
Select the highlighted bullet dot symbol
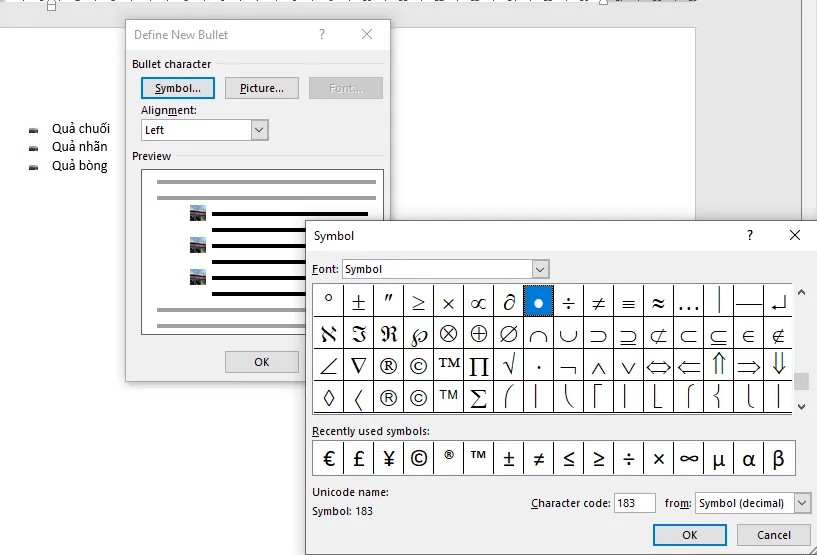tap(539, 301)
